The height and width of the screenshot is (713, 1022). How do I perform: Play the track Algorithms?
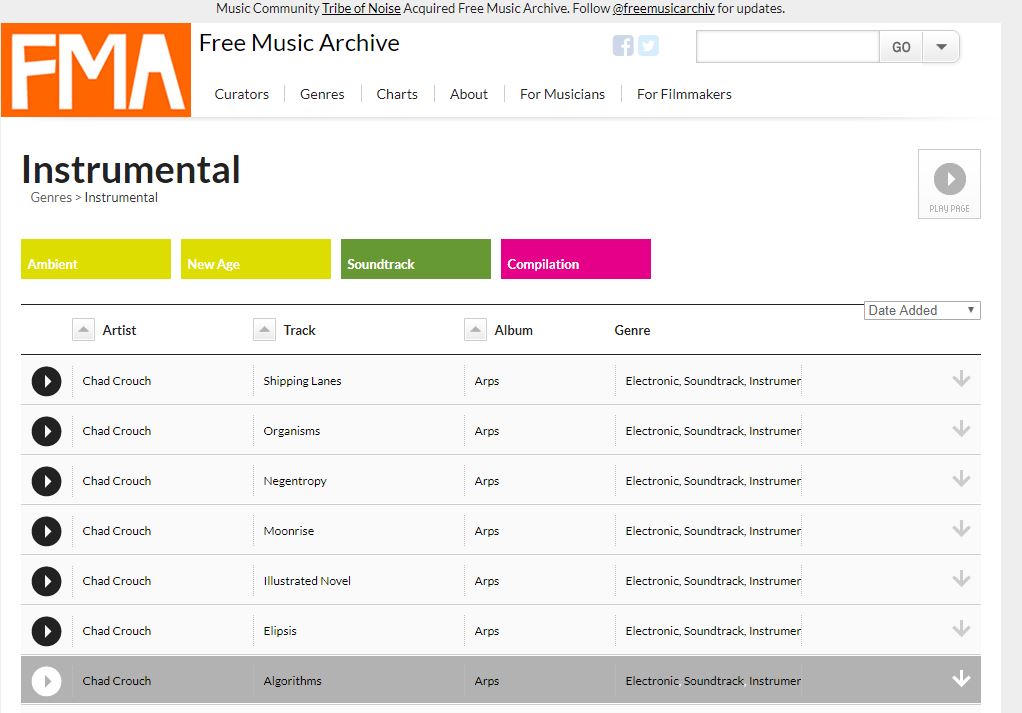click(x=46, y=681)
